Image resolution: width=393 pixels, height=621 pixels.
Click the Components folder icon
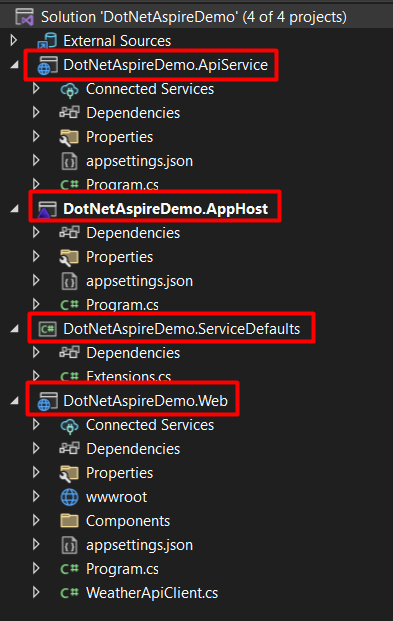[69, 521]
